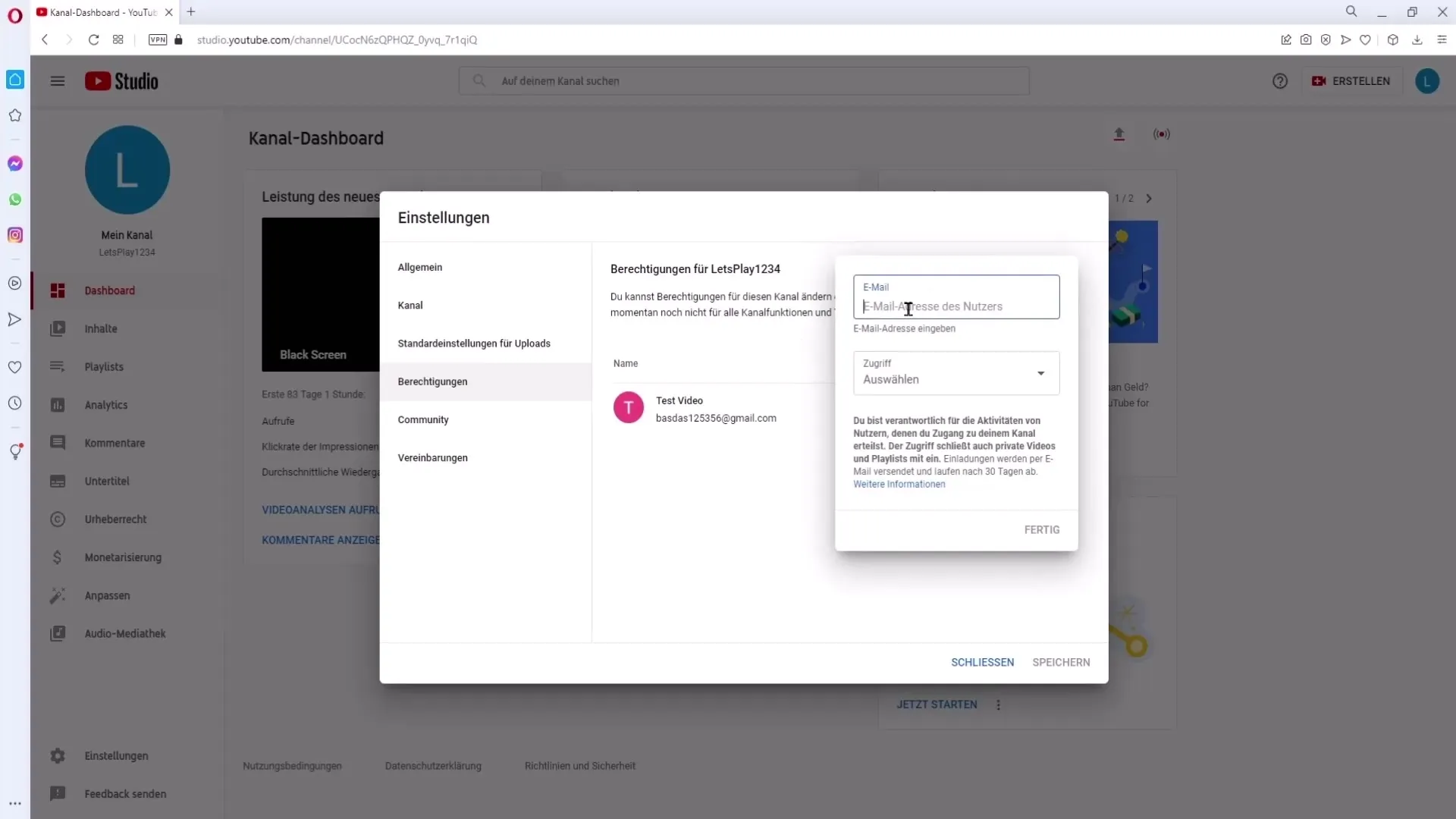1456x819 pixels.
Task: Click SCHLIESSEN button in settings
Action: (x=982, y=662)
